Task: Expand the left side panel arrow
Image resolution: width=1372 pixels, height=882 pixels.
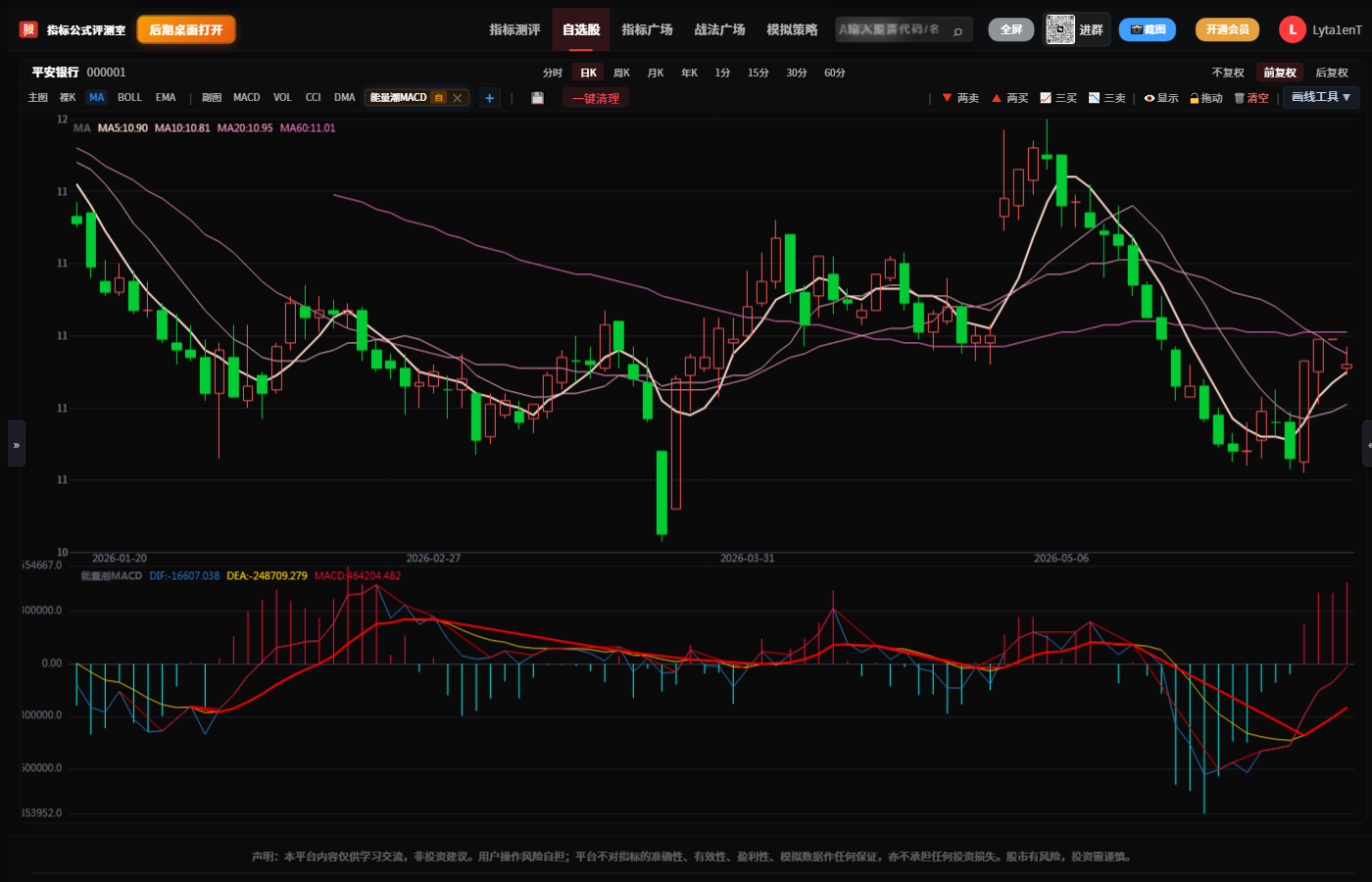Action: pyautogui.click(x=16, y=444)
